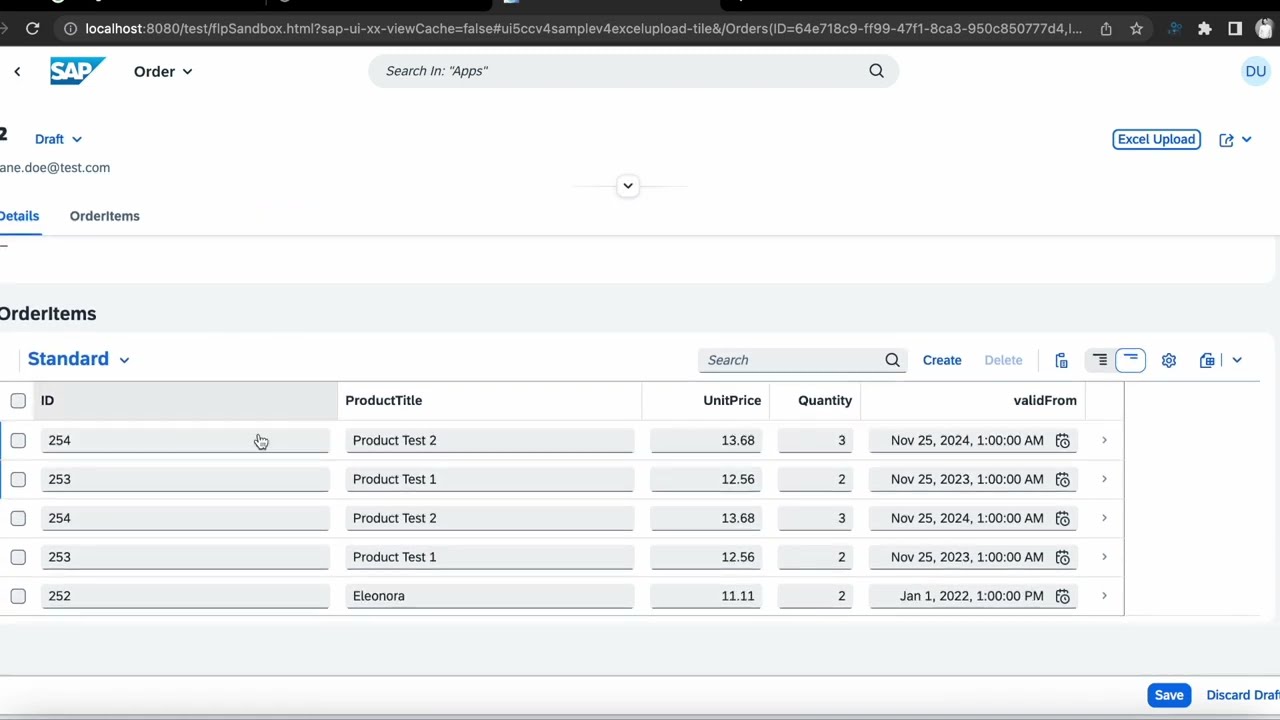Open date picker in second Product Test 1 row
The height and width of the screenshot is (720, 1280).
pyautogui.click(x=1062, y=557)
